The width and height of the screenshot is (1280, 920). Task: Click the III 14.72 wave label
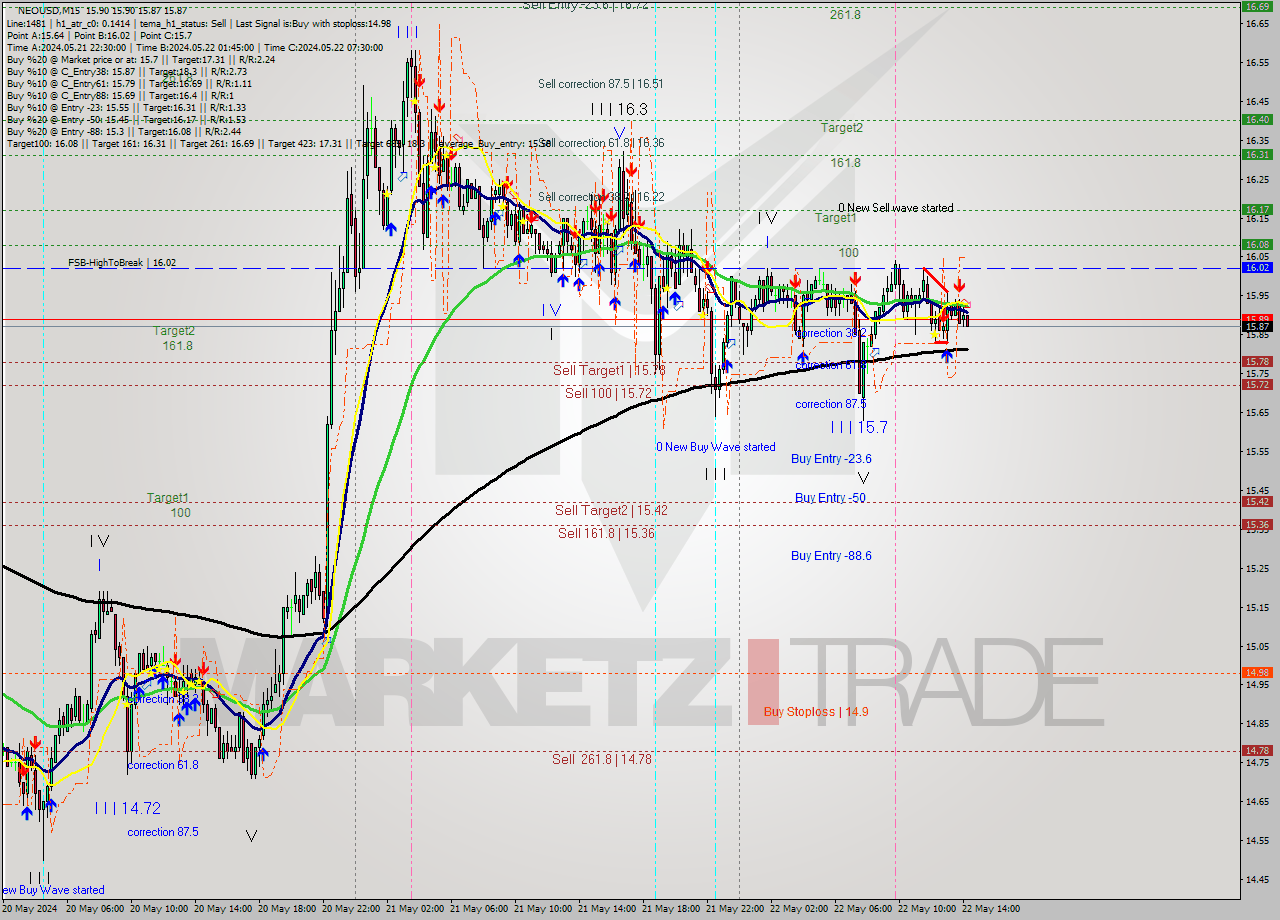click(x=128, y=808)
